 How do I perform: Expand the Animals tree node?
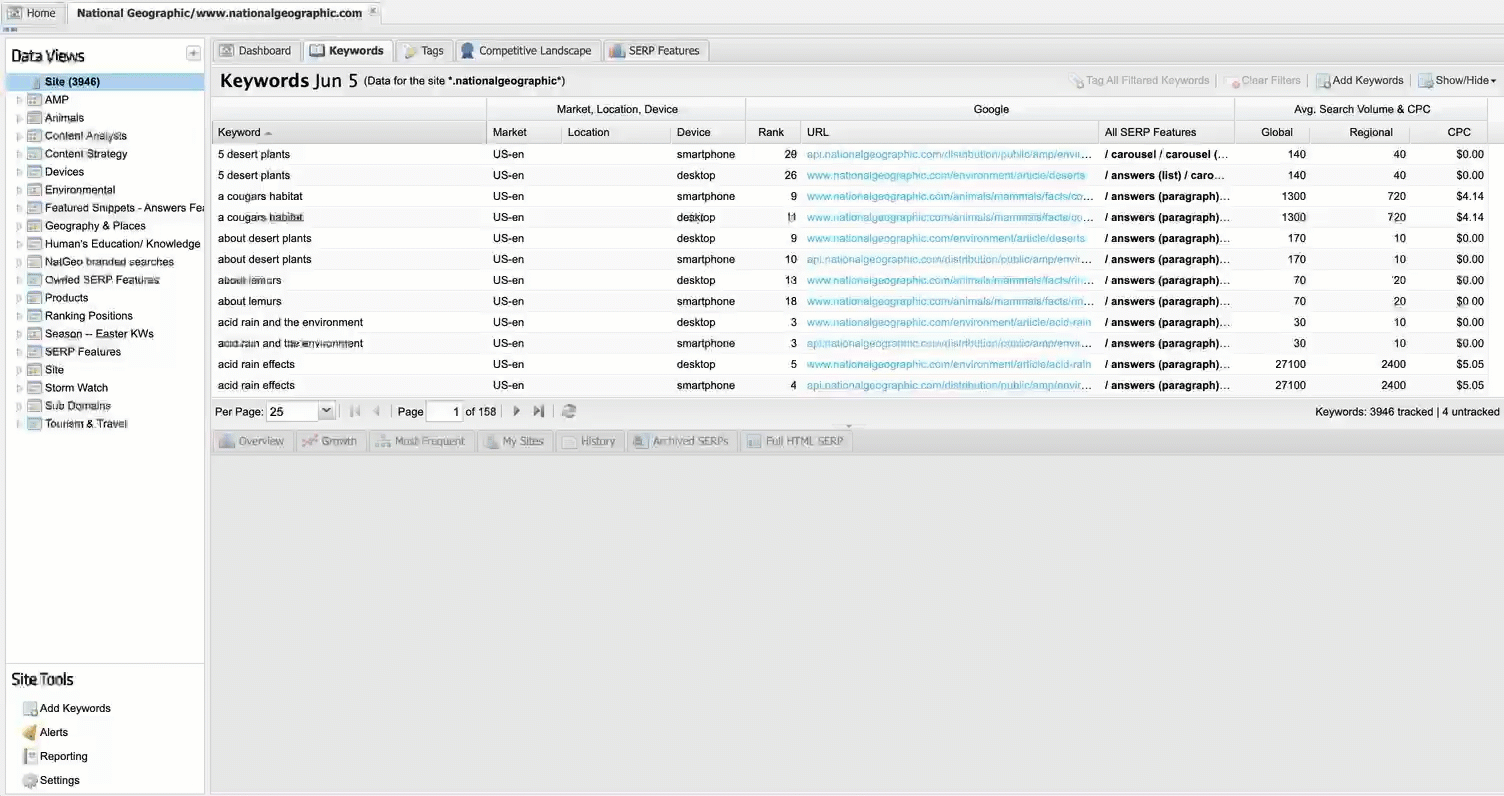click(x=19, y=118)
